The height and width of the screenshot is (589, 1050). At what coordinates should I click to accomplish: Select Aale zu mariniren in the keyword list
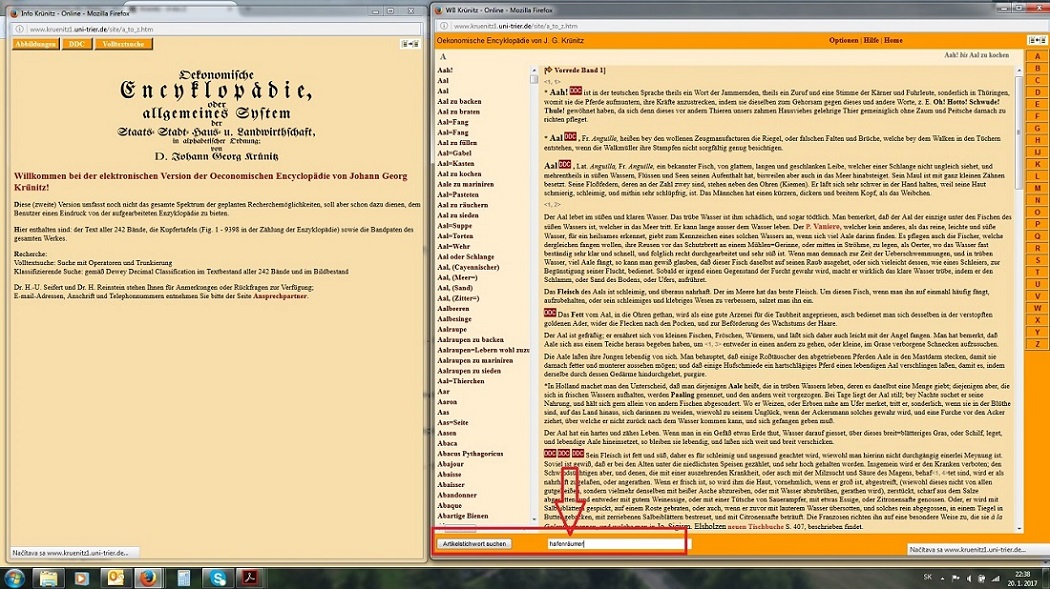[x=465, y=184]
